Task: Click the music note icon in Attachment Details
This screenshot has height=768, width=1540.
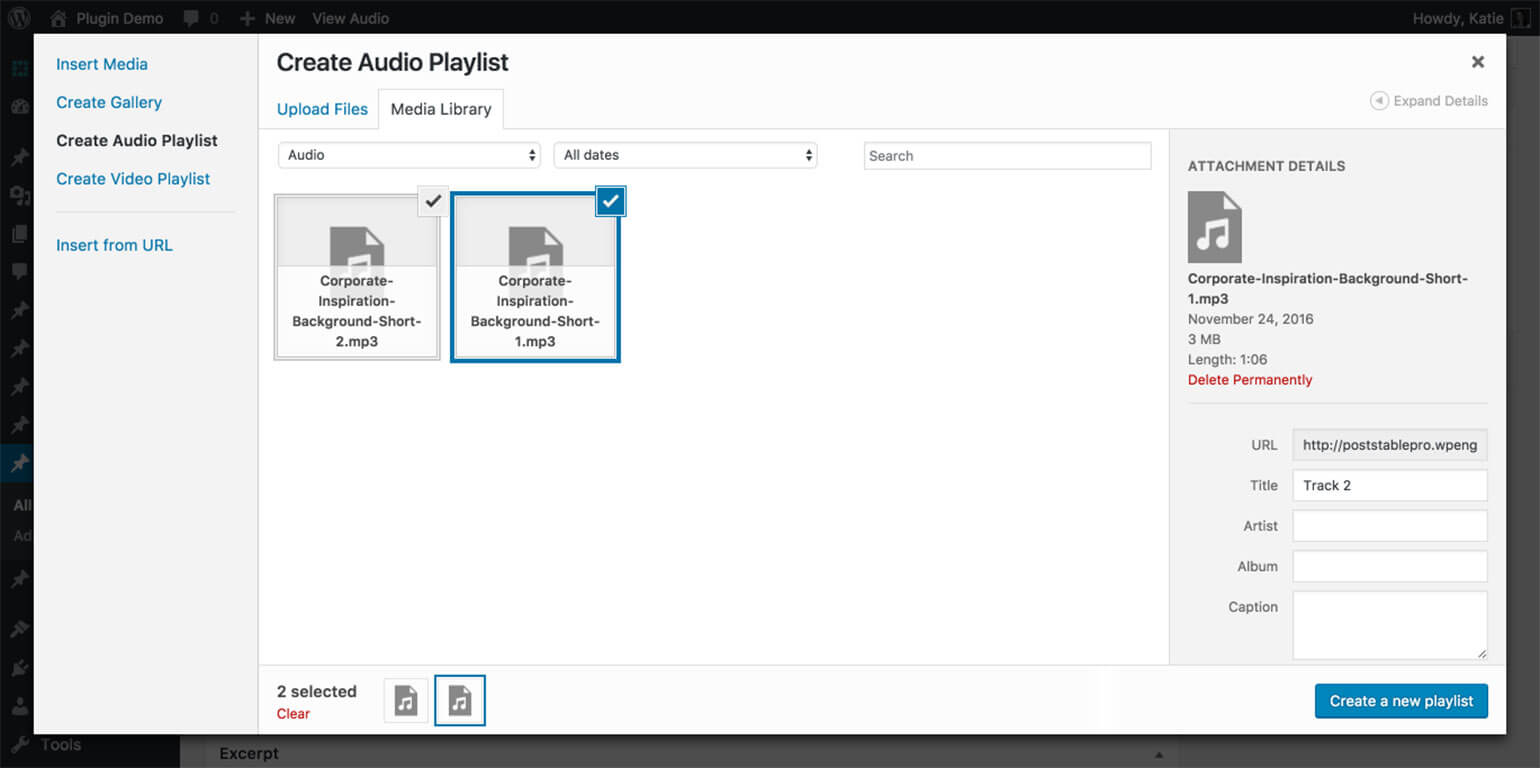Action: click(1215, 226)
